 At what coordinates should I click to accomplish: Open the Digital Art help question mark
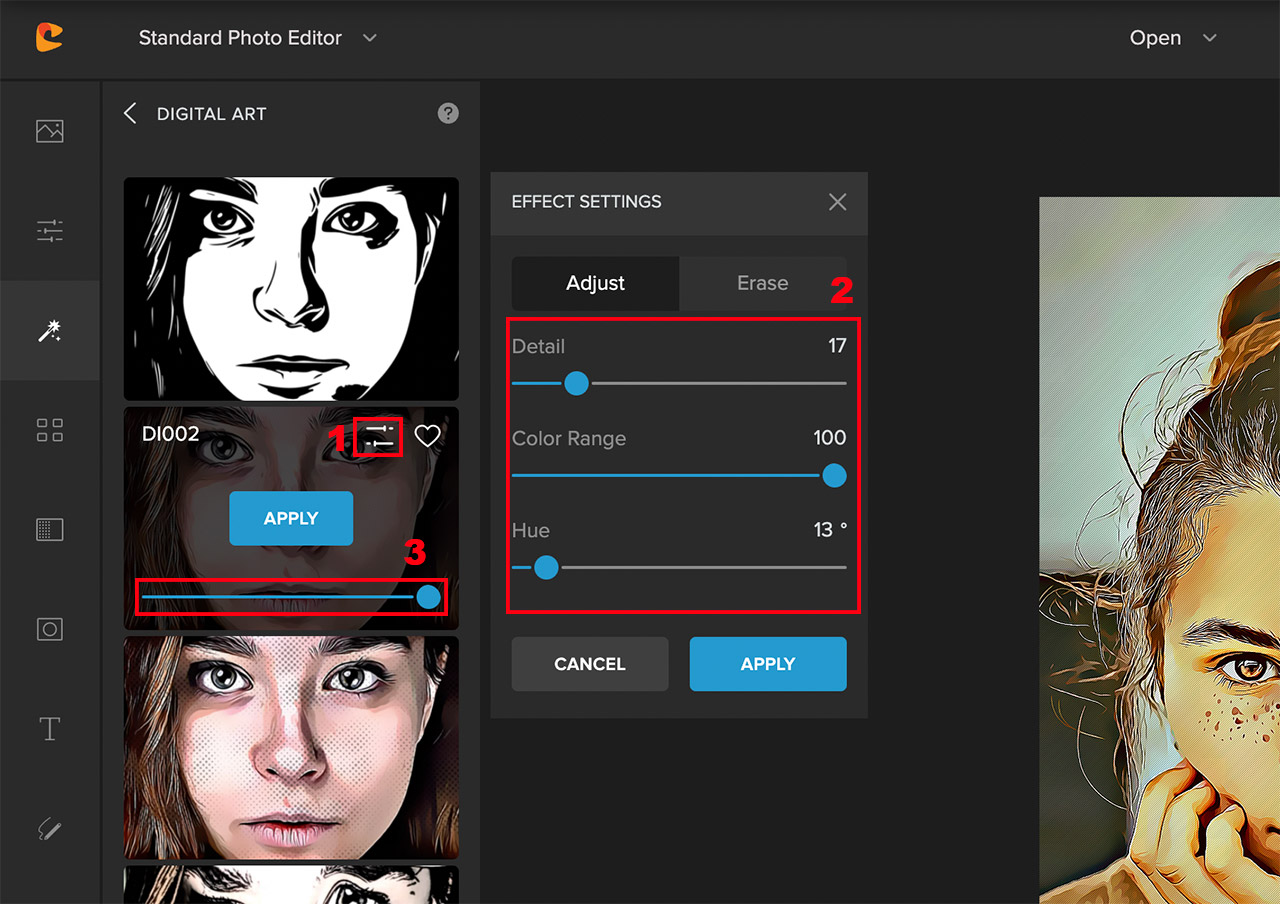point(448,113)
